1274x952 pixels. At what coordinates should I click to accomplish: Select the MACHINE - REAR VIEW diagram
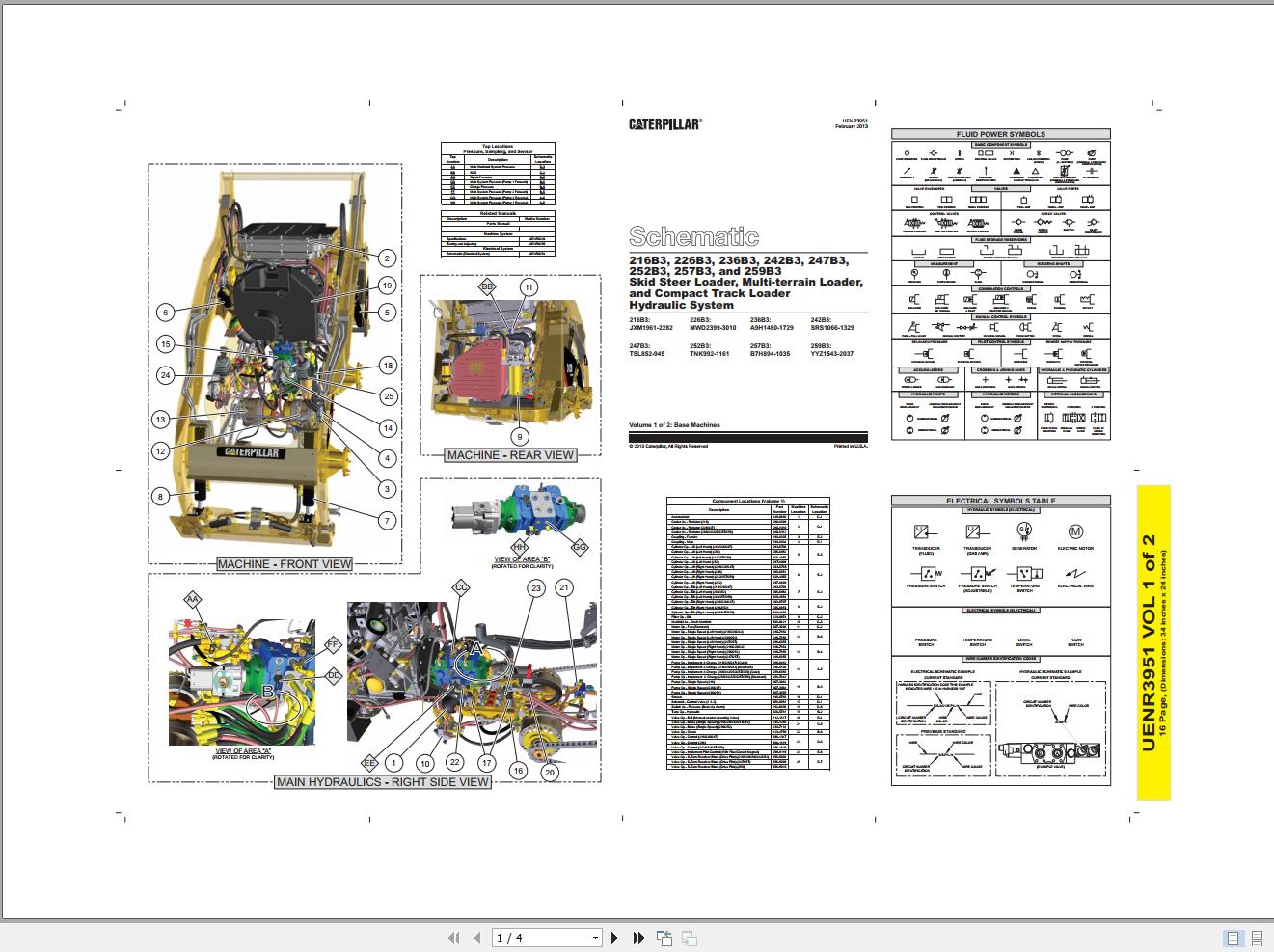[x=509, y=455]
